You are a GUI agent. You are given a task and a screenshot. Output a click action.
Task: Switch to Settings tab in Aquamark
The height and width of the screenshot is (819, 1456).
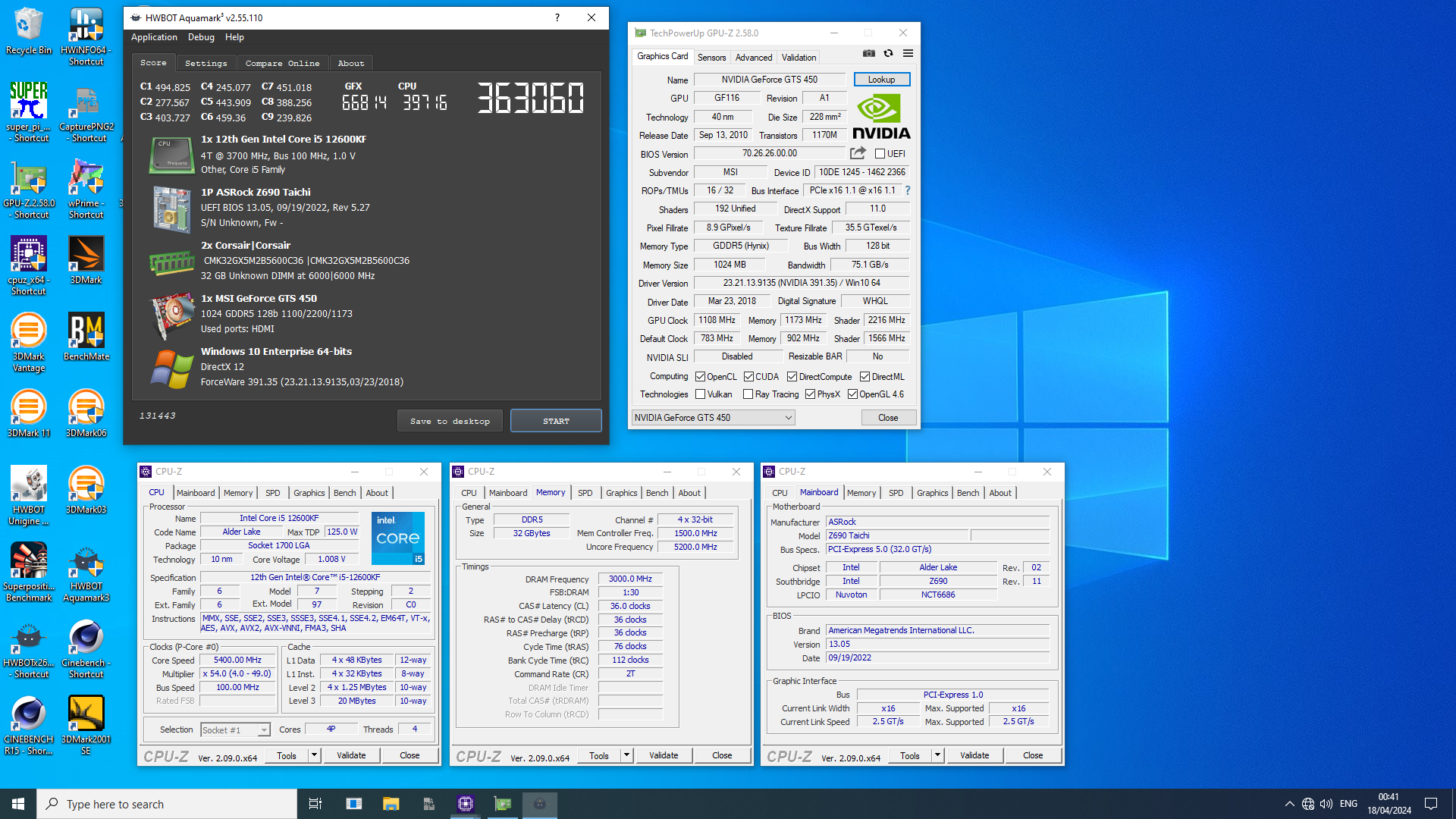click(206, 63)
